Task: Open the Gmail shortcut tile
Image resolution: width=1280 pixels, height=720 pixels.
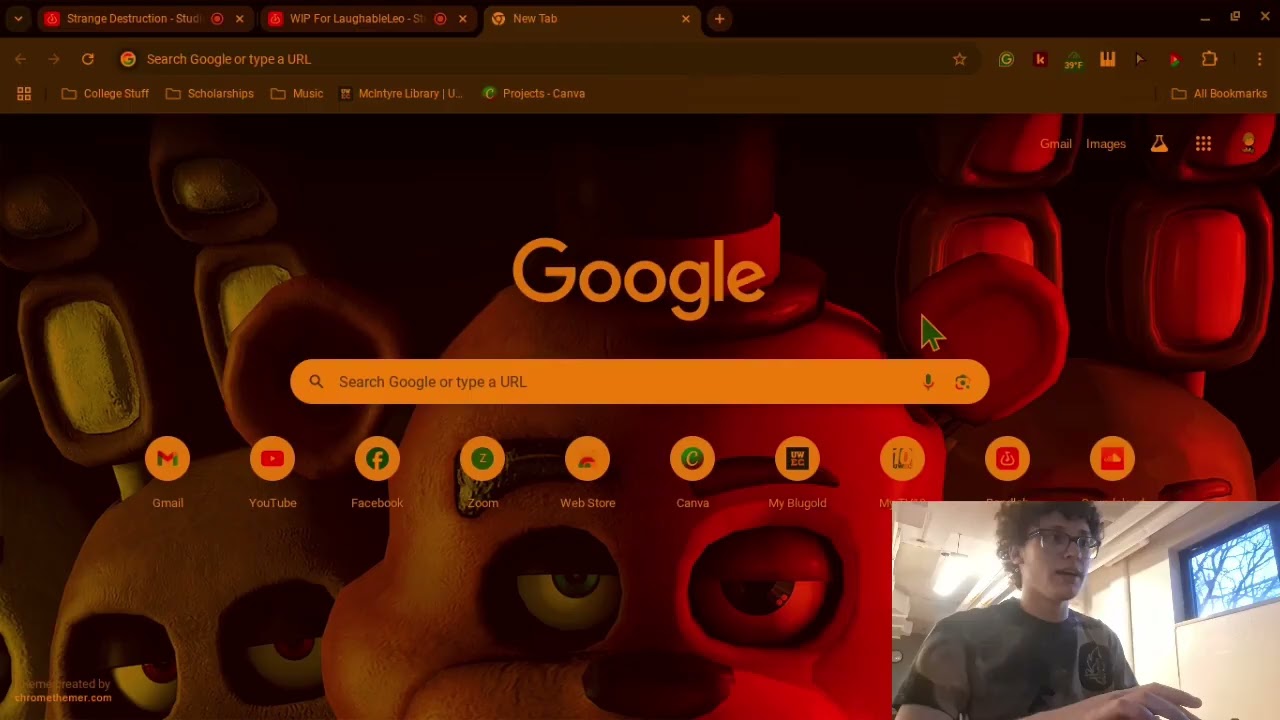Action: 167,474
